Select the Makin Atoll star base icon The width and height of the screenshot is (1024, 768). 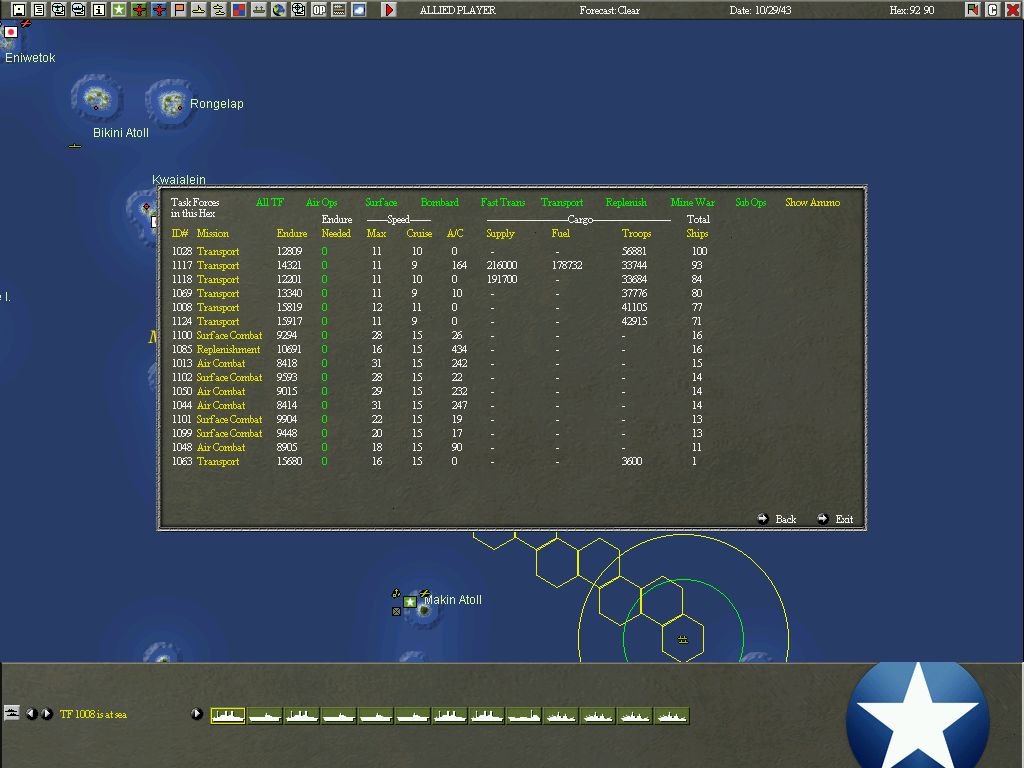point(409,602)
